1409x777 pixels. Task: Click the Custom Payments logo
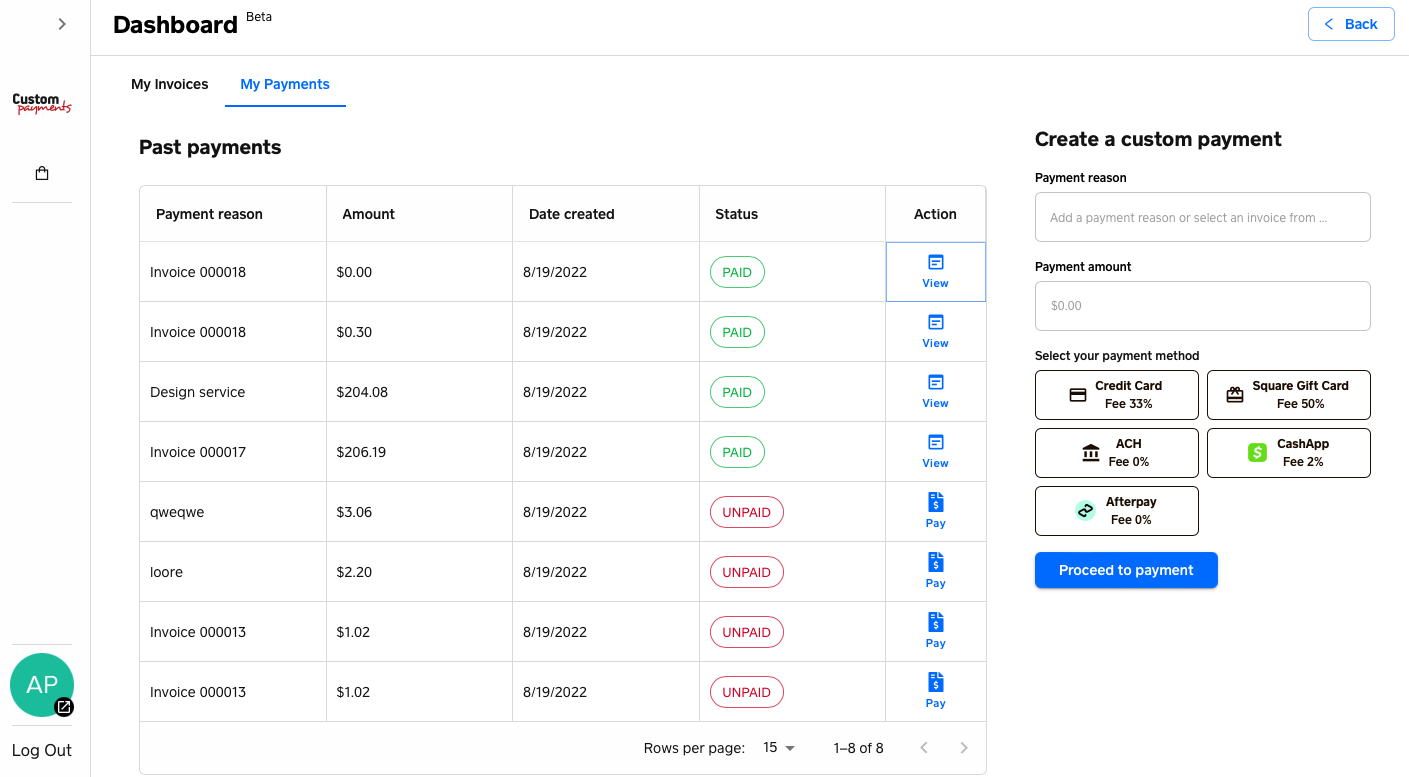point(42,104)
